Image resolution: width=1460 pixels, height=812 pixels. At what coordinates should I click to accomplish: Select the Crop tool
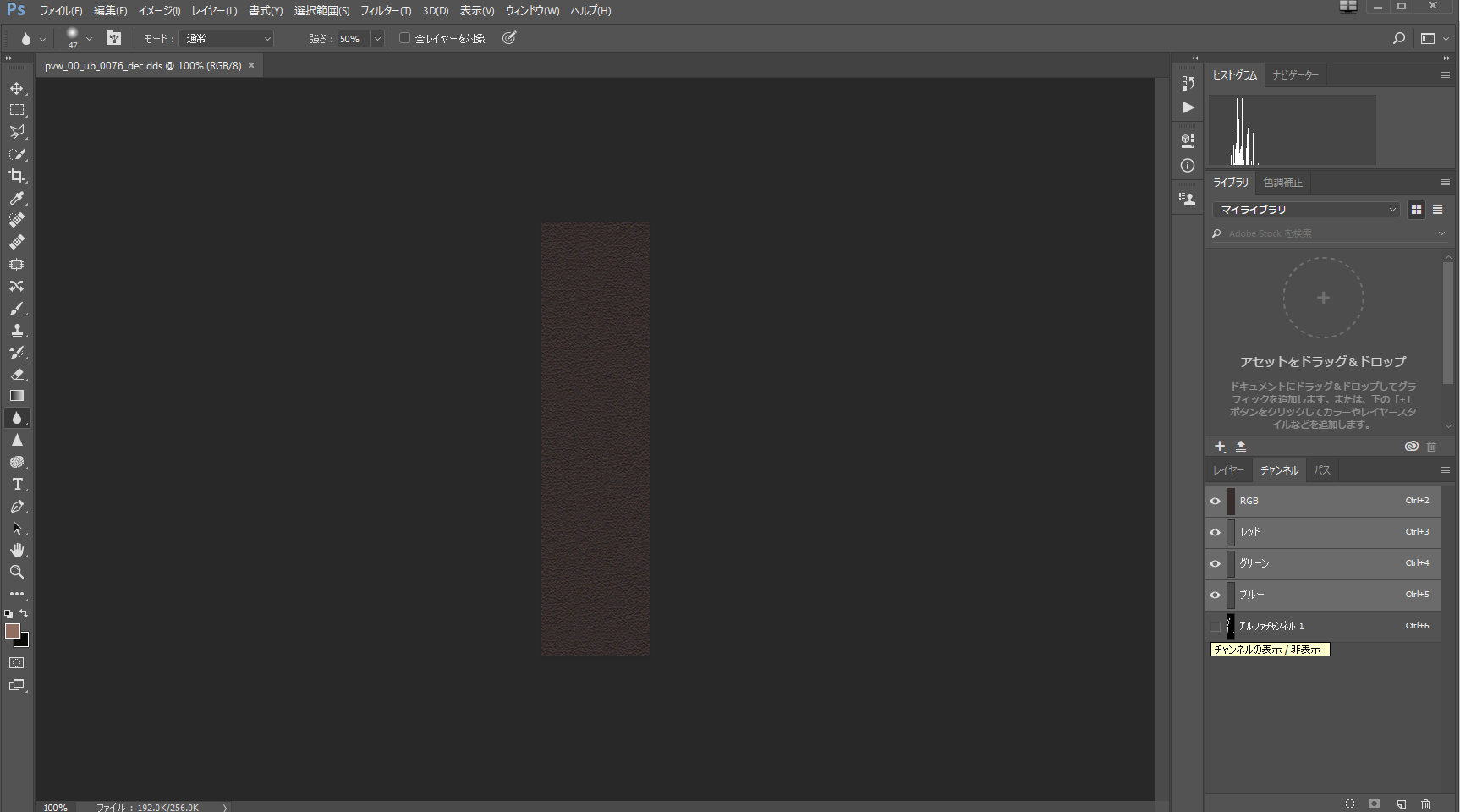[x=17, y=176]
